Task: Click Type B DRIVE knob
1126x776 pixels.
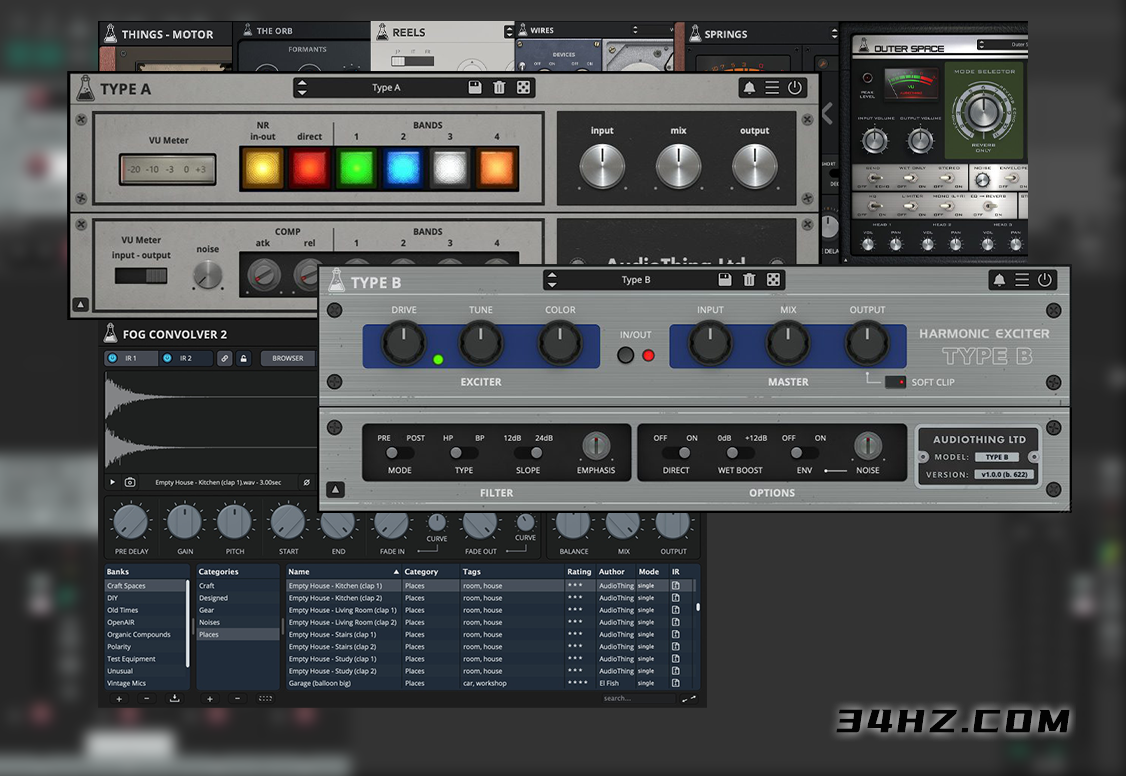Action: (404, 342)
